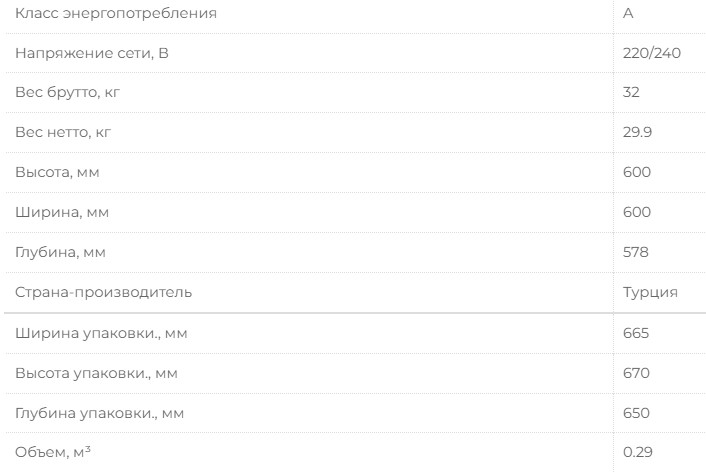Click the 'Высота упаковки., мм' label
The height and width of the screenshot is (476, 706).
pos(97,373)
